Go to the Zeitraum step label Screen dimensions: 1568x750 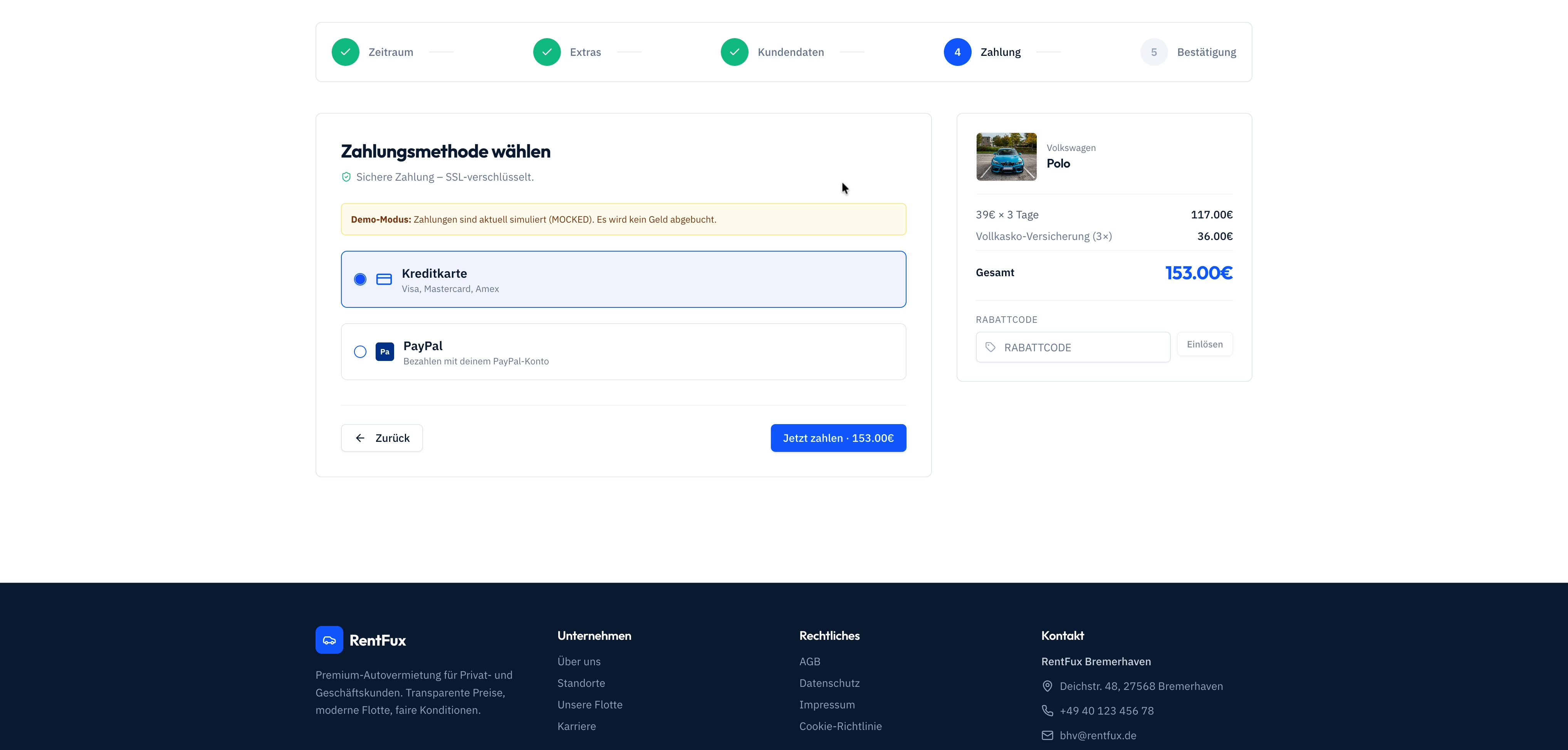point(391,52)
